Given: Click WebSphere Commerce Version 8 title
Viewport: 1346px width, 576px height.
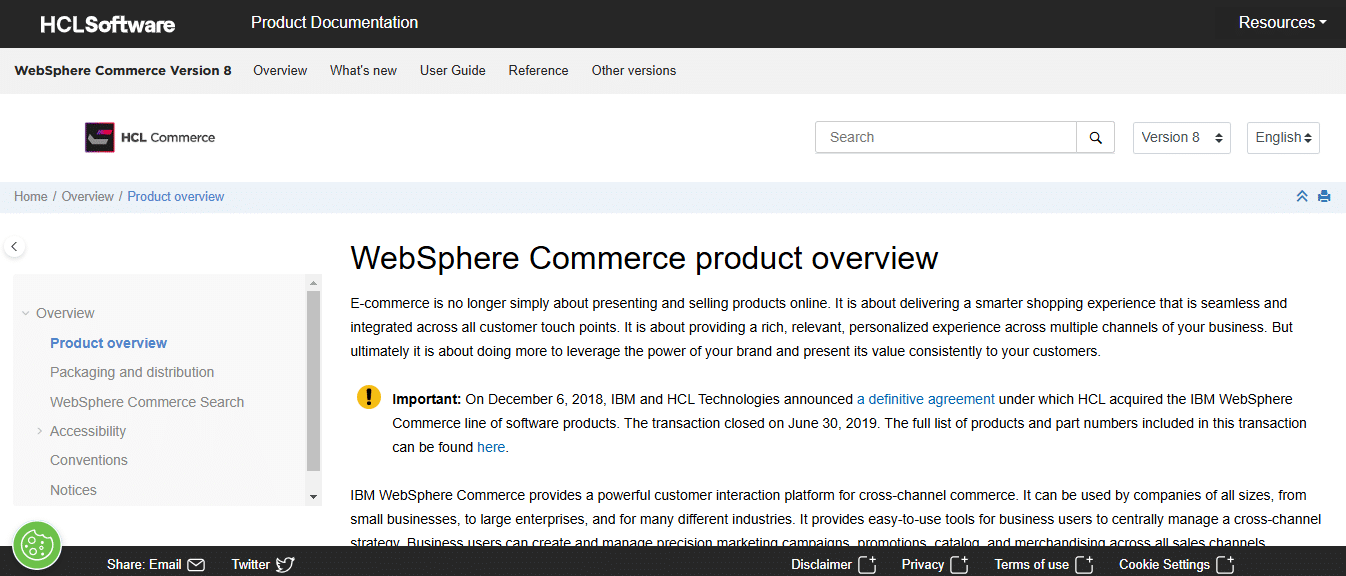Looking at the screenshot, I should (x=123, y=70).
